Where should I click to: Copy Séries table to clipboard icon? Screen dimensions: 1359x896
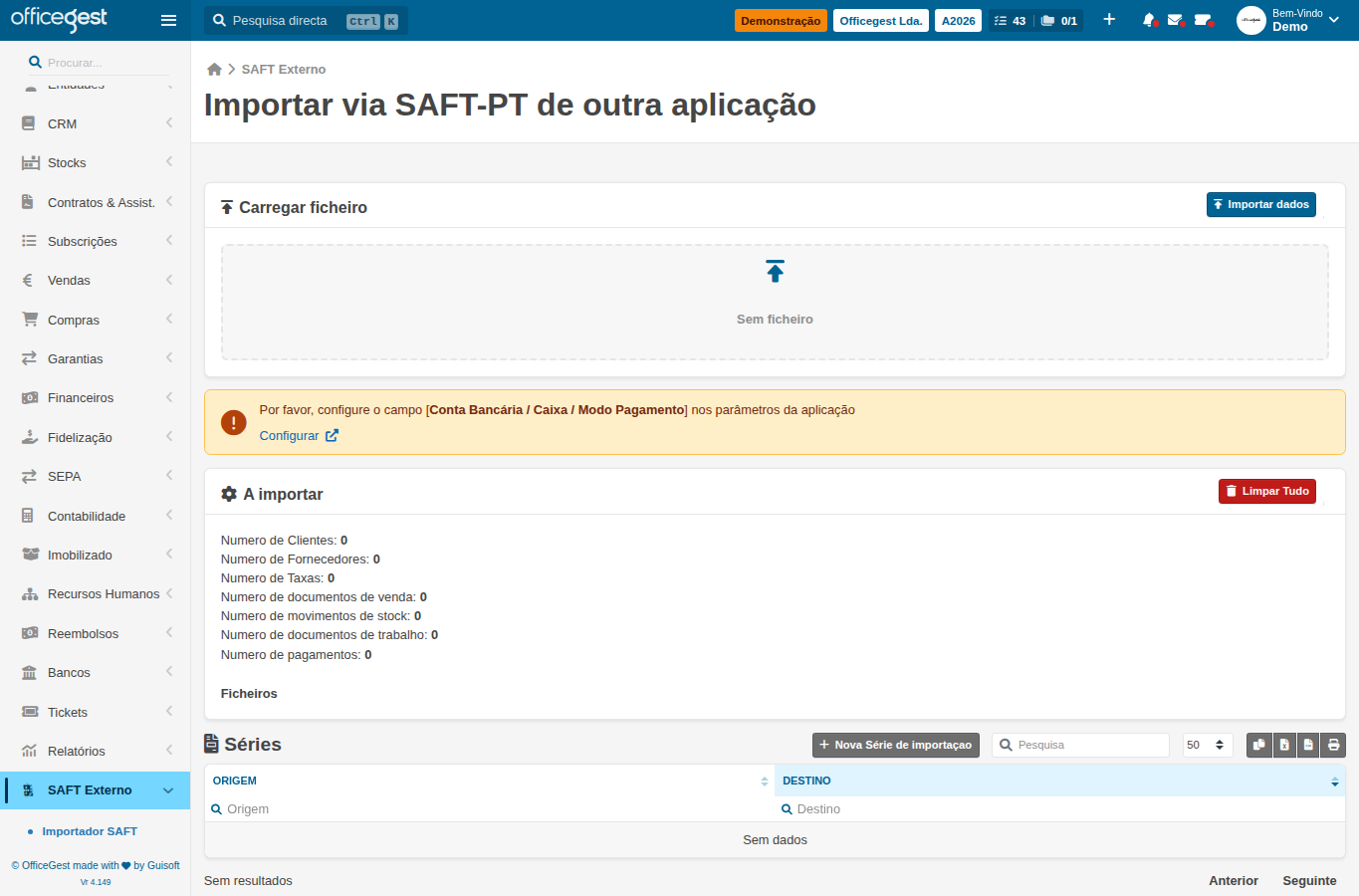pyautogui.click(x=1259, y=745)
